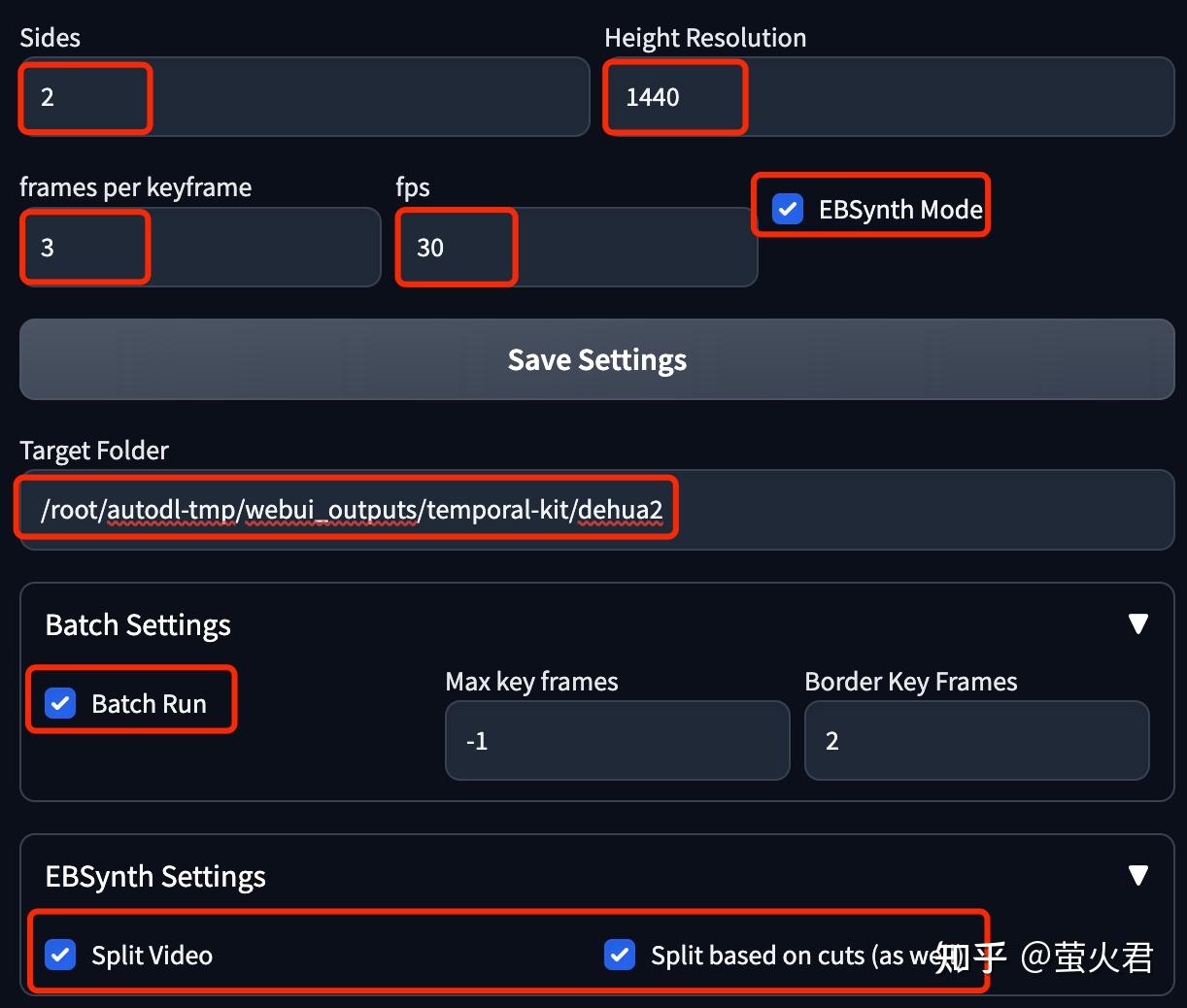Uncheck Split based on cuts
Screen dimensions: 1187x1008
[x=620, y=955]
